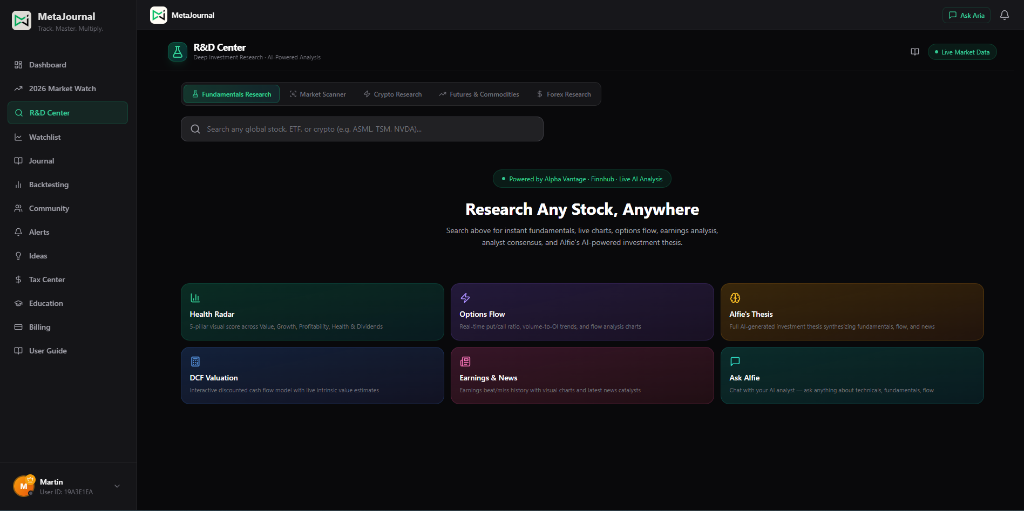Screen dimensions: 1024x511
Task: Click the Ask Aria button
Action: coord(967,15)
